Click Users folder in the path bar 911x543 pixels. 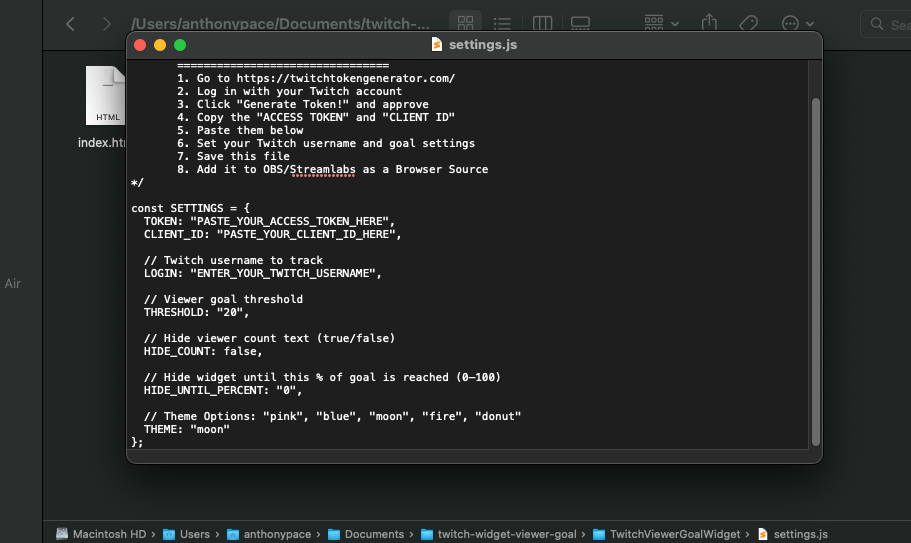coord(186,534)
